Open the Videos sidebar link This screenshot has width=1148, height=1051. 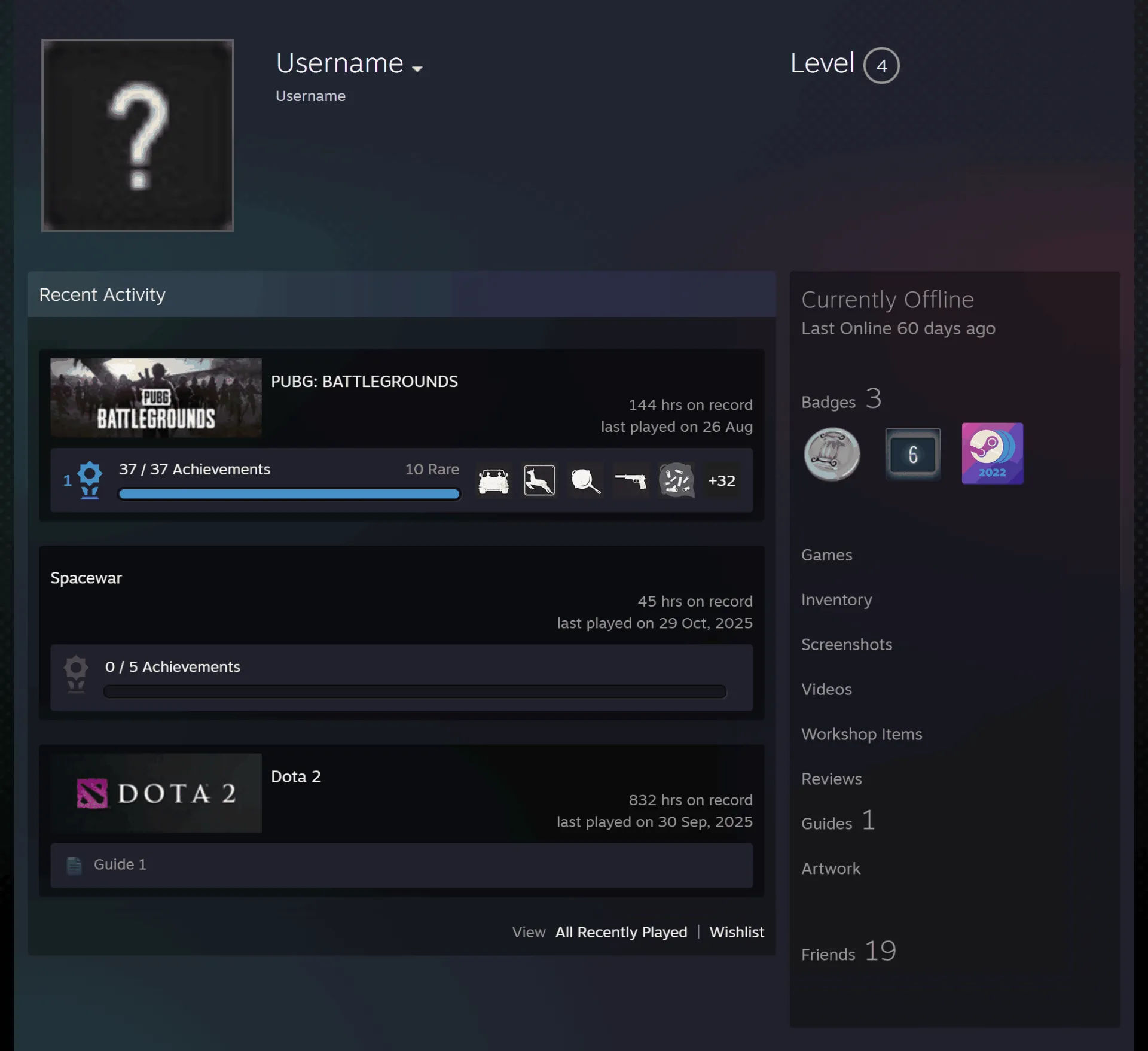coord(826,690)
